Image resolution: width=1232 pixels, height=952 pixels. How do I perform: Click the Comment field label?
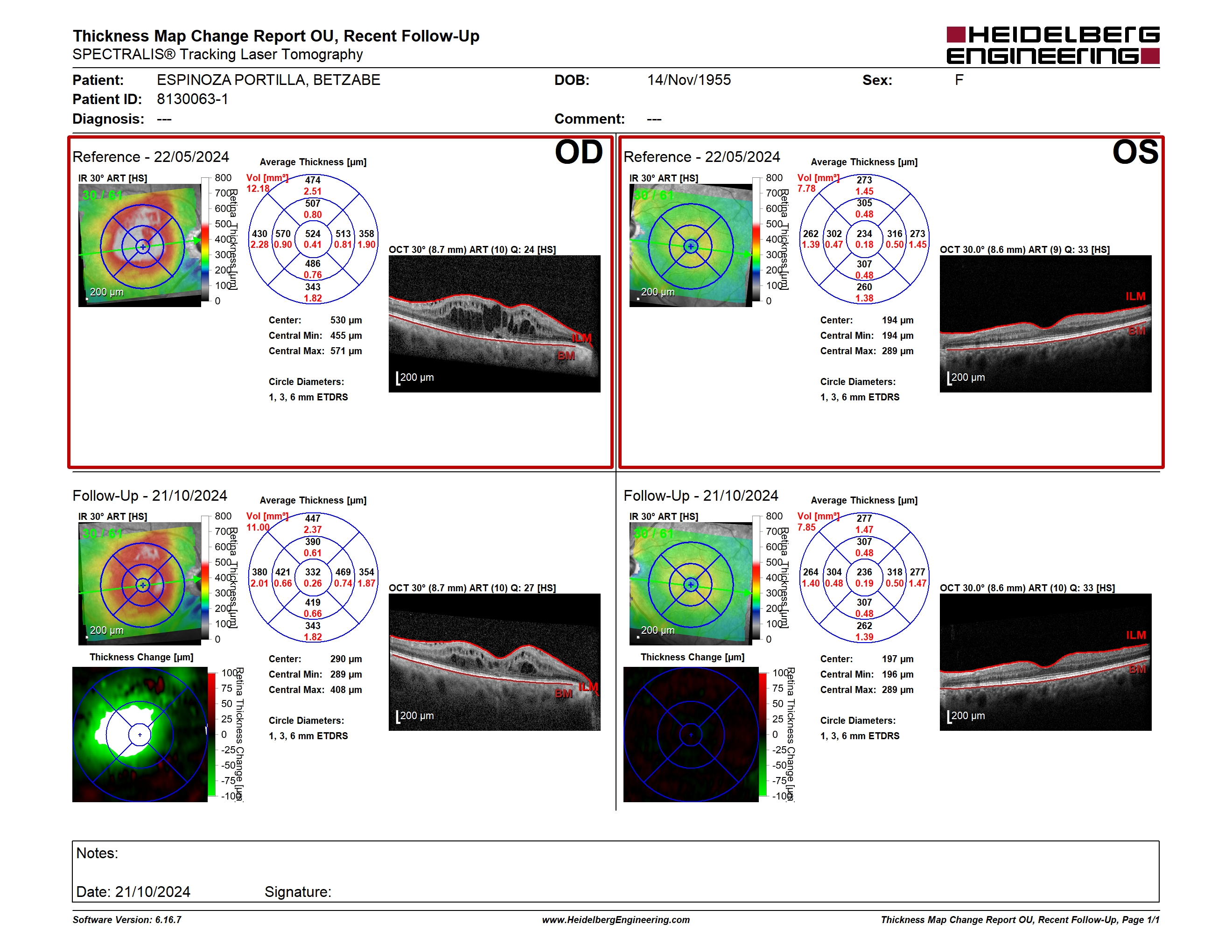[x=589, y=119]
